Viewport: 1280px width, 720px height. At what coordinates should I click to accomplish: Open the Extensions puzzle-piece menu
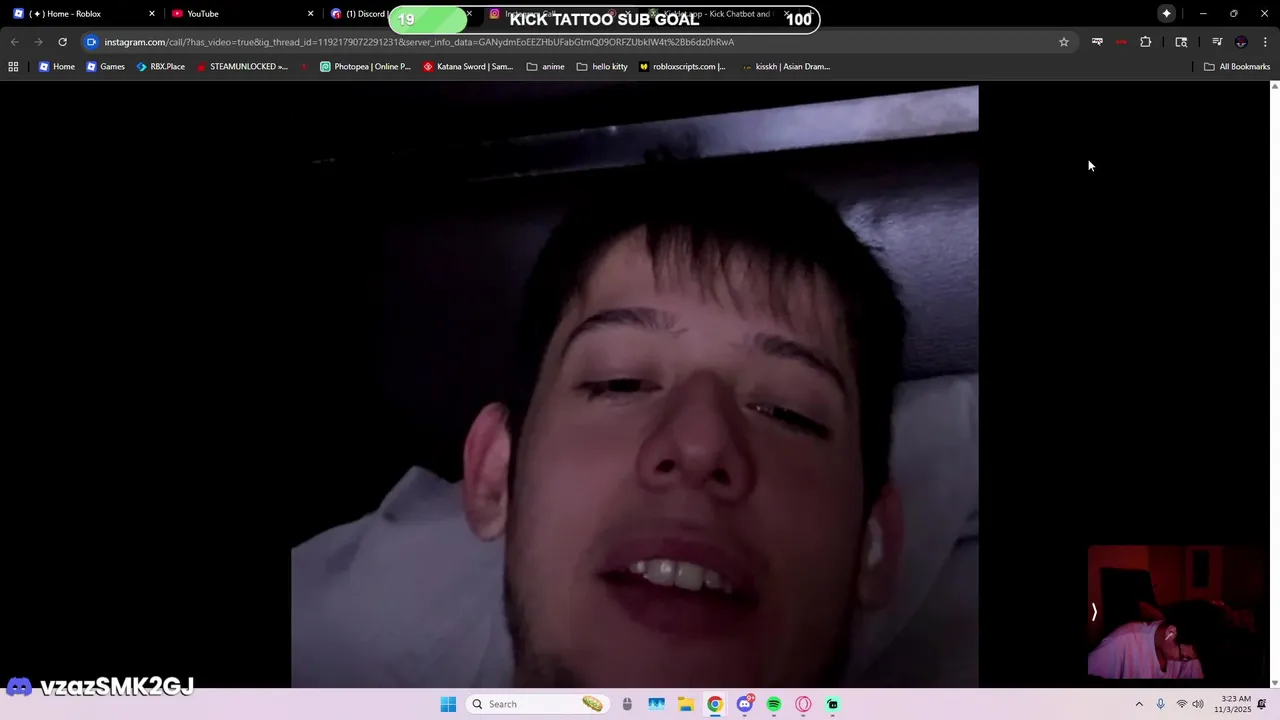1146,42
